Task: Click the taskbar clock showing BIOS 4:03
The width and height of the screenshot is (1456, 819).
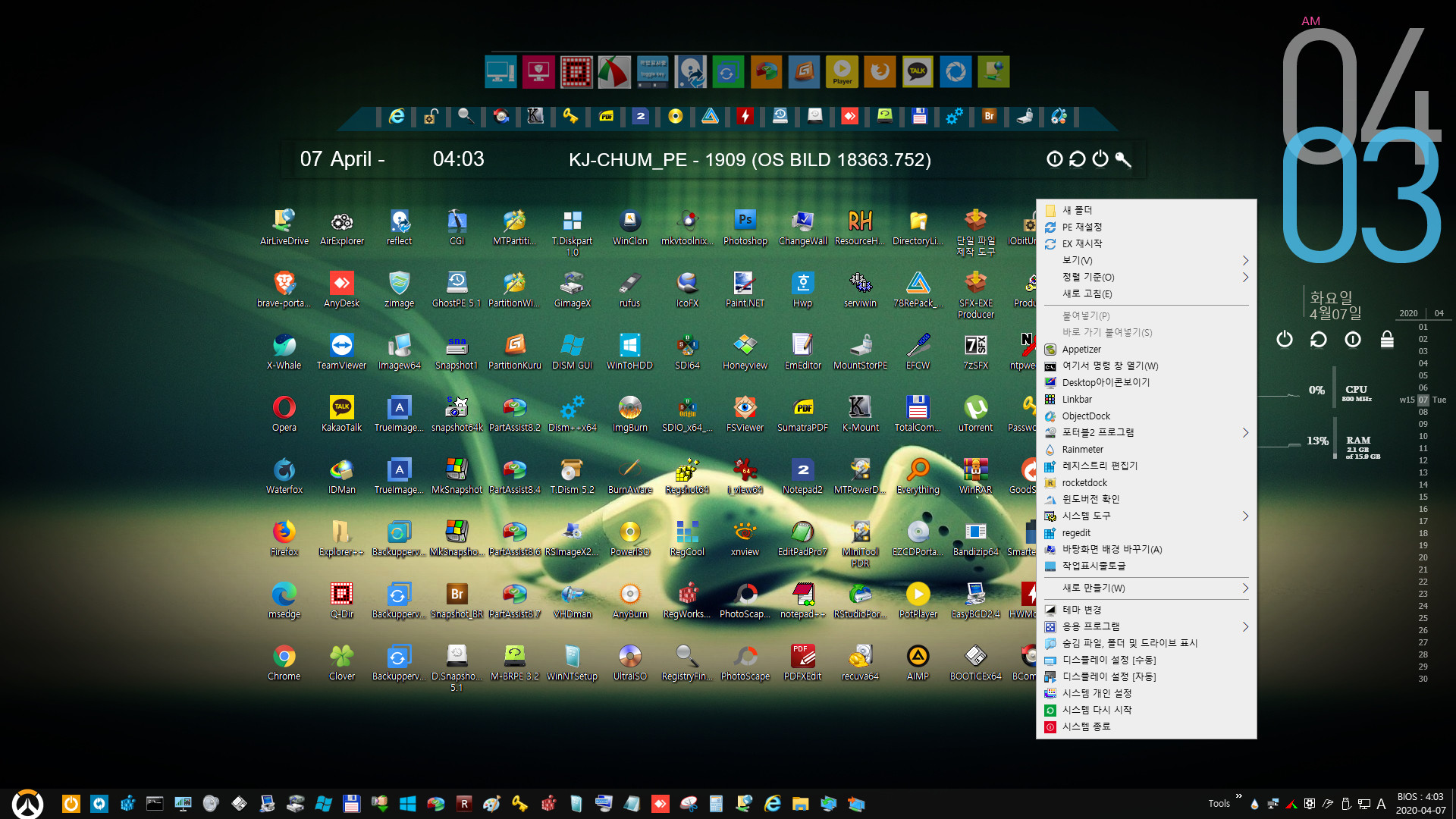Action: click(1420, 804)
